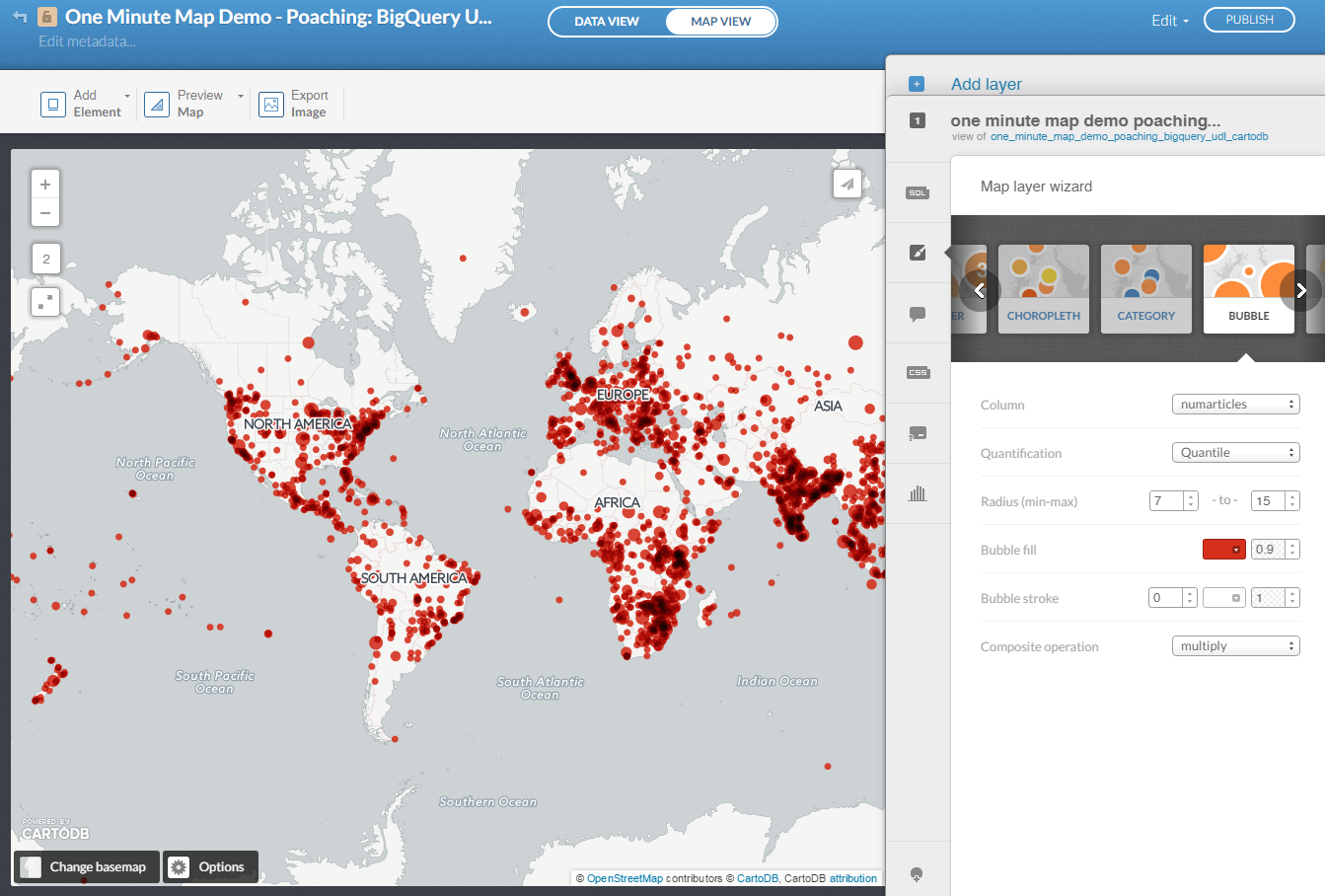
Task: Open the legends panel icon
Action: tap(918, 432)
